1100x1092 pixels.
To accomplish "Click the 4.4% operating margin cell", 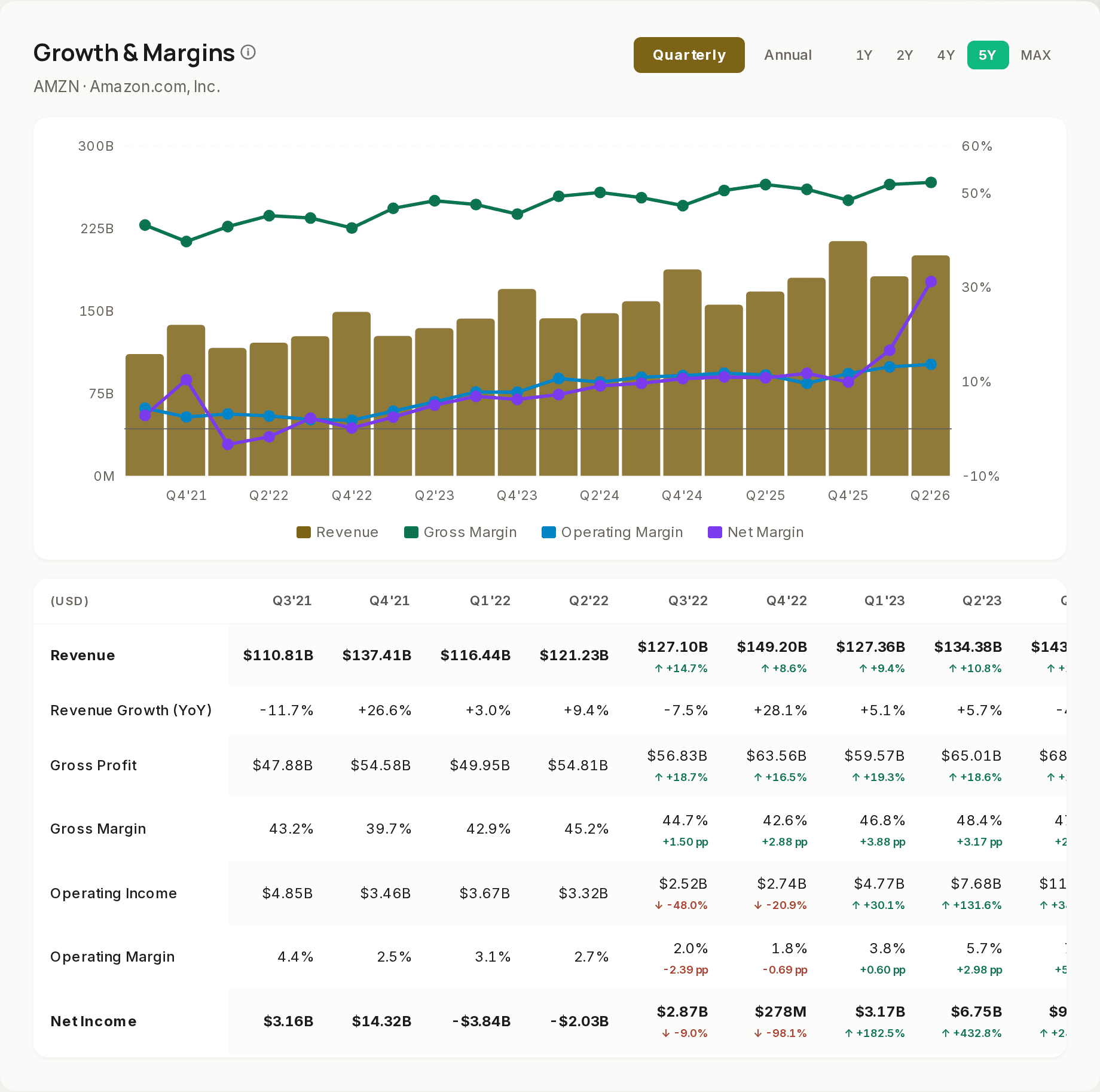I will pos(295,957).
